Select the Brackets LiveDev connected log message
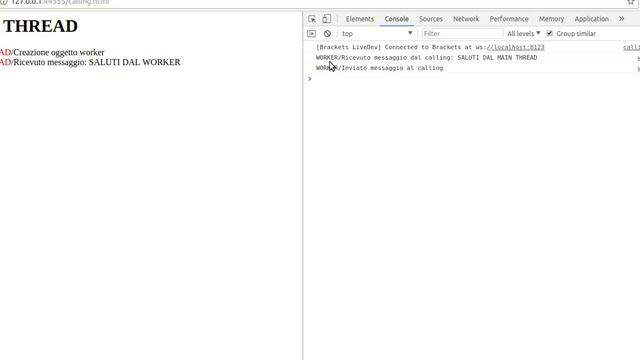 (x=430, y=47)
